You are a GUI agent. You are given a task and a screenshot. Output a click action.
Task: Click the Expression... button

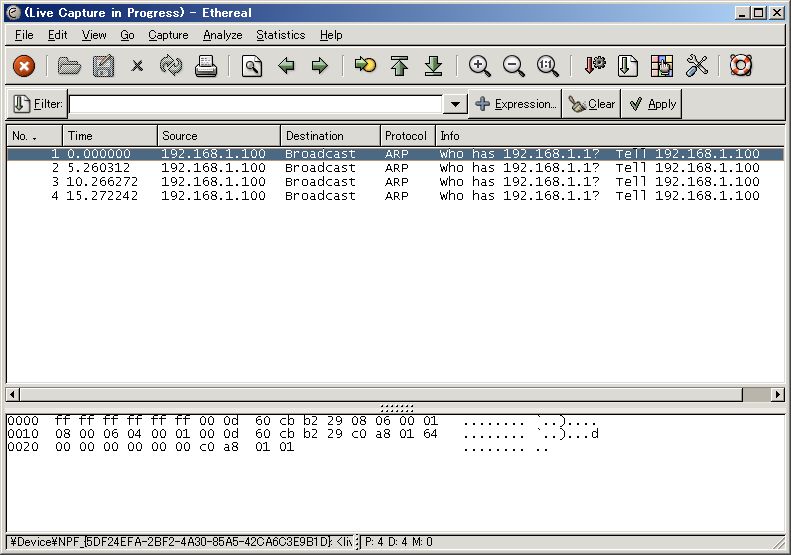click(x=515, y=104)
